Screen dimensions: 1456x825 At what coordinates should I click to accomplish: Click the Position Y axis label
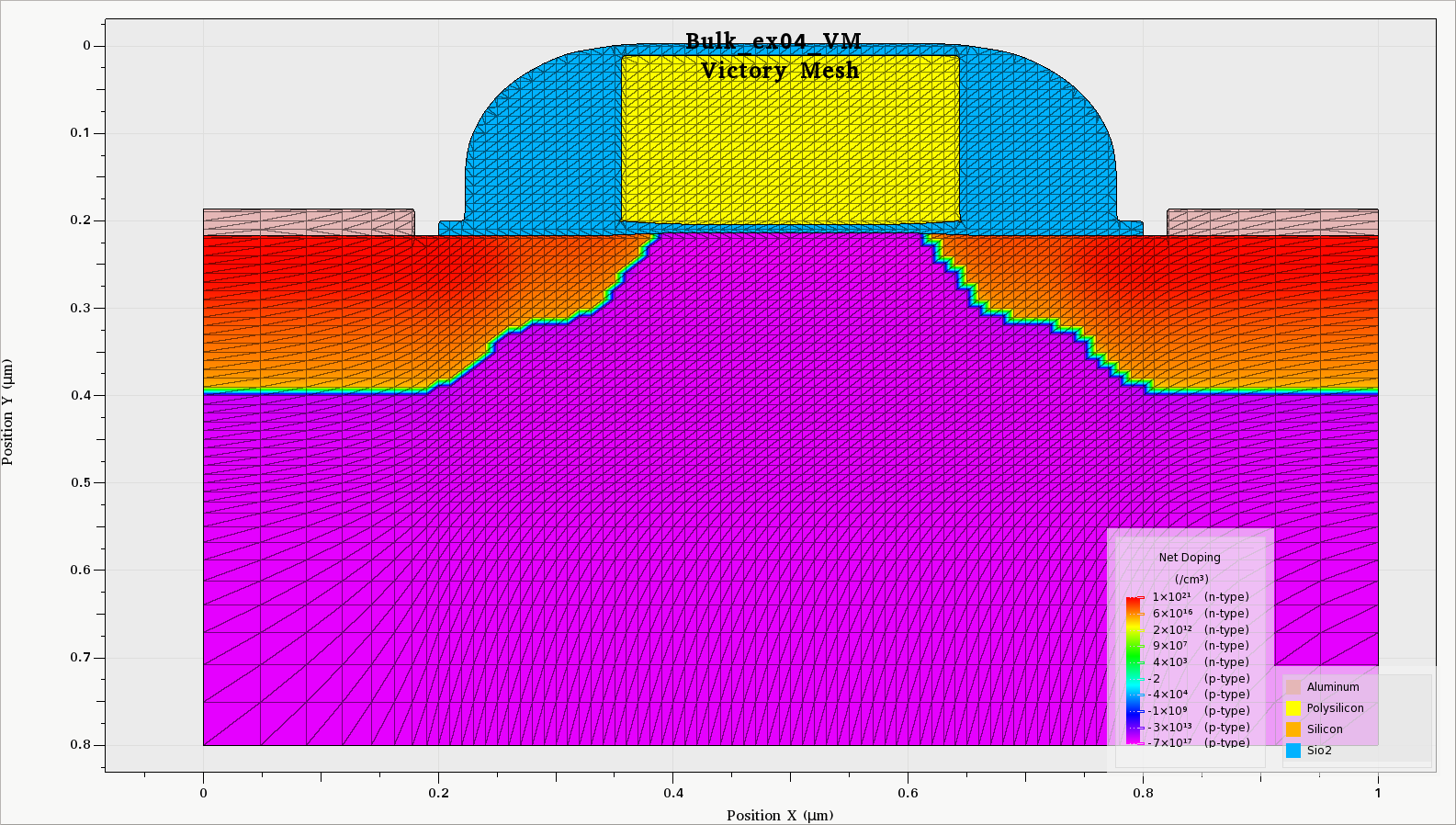pyautogui.click(x=8, y=412)
